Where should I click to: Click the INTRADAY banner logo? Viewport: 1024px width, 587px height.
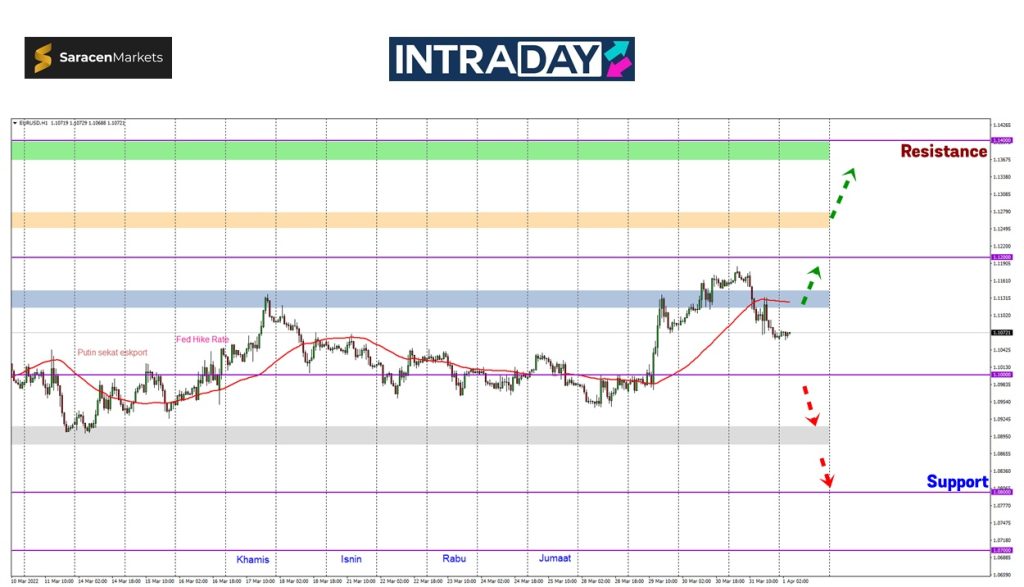(511, 59)
